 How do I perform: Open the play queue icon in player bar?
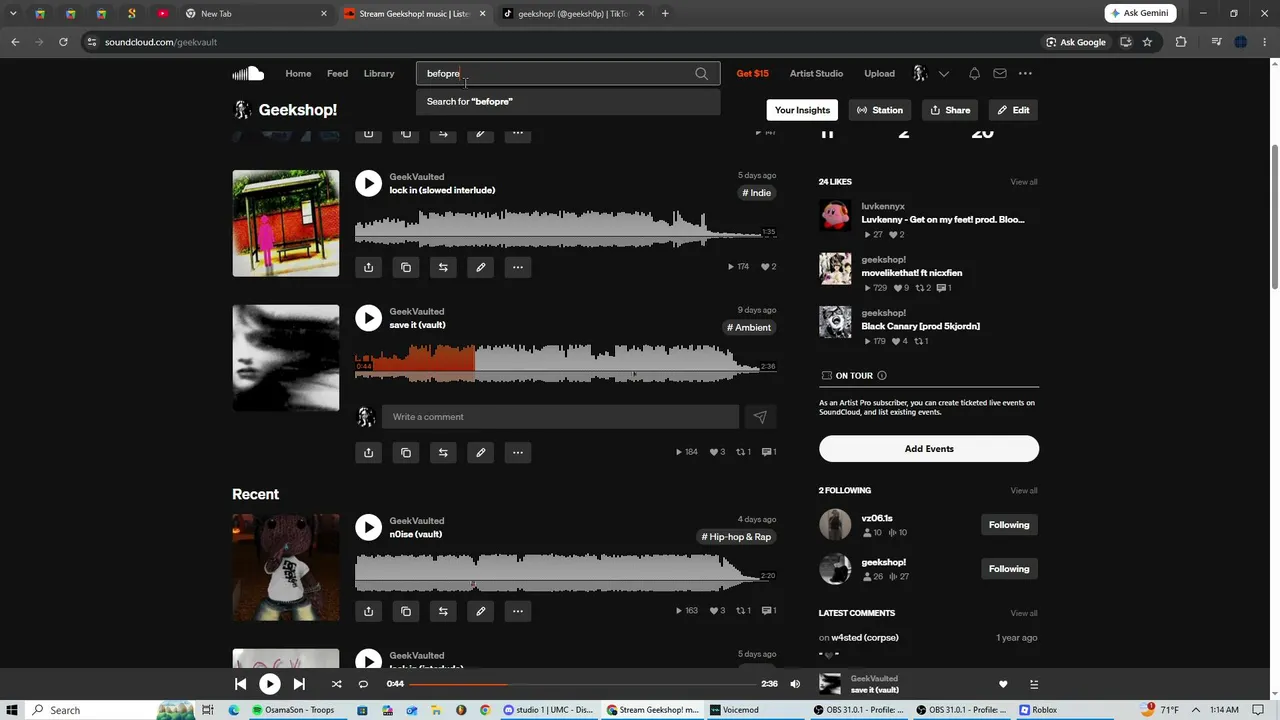pyautogui.click(x=1034, y=684)
